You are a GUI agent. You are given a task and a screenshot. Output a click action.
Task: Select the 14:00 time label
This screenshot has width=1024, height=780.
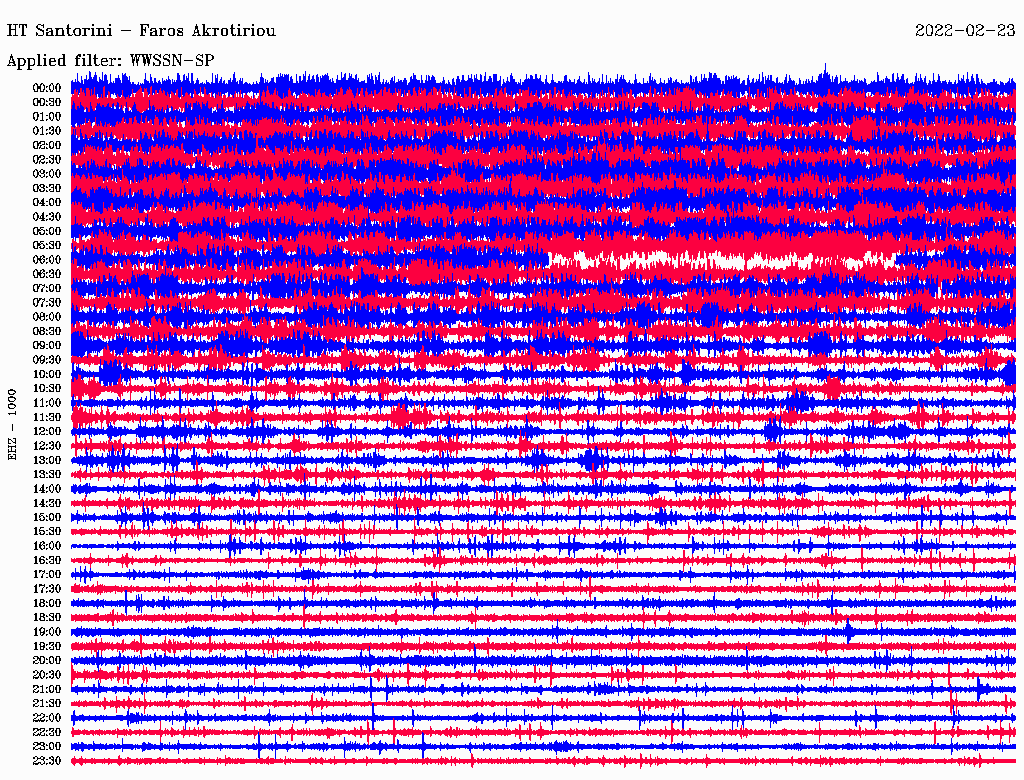click(47, 489)
